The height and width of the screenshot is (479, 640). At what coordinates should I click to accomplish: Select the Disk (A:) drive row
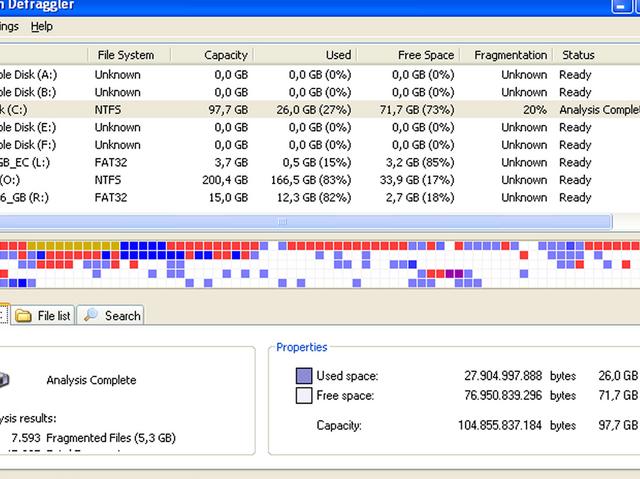tap(320, 75)
